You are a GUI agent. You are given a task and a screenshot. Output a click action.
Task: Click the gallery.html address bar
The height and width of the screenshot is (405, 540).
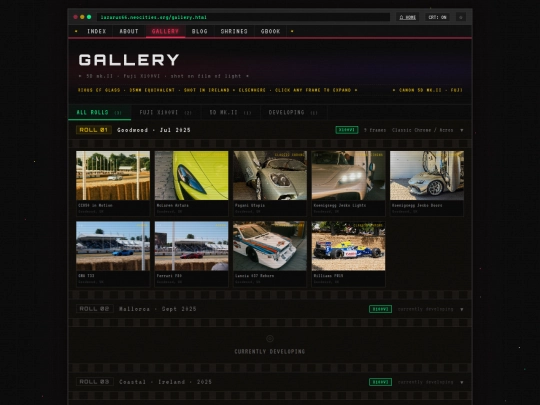(x=243, y=17)
